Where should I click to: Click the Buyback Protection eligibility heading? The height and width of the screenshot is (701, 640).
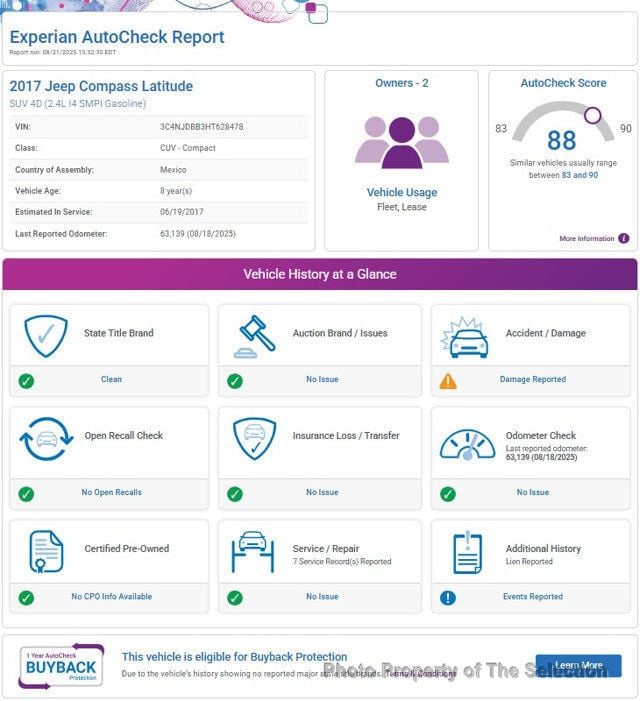pos(234,657)
